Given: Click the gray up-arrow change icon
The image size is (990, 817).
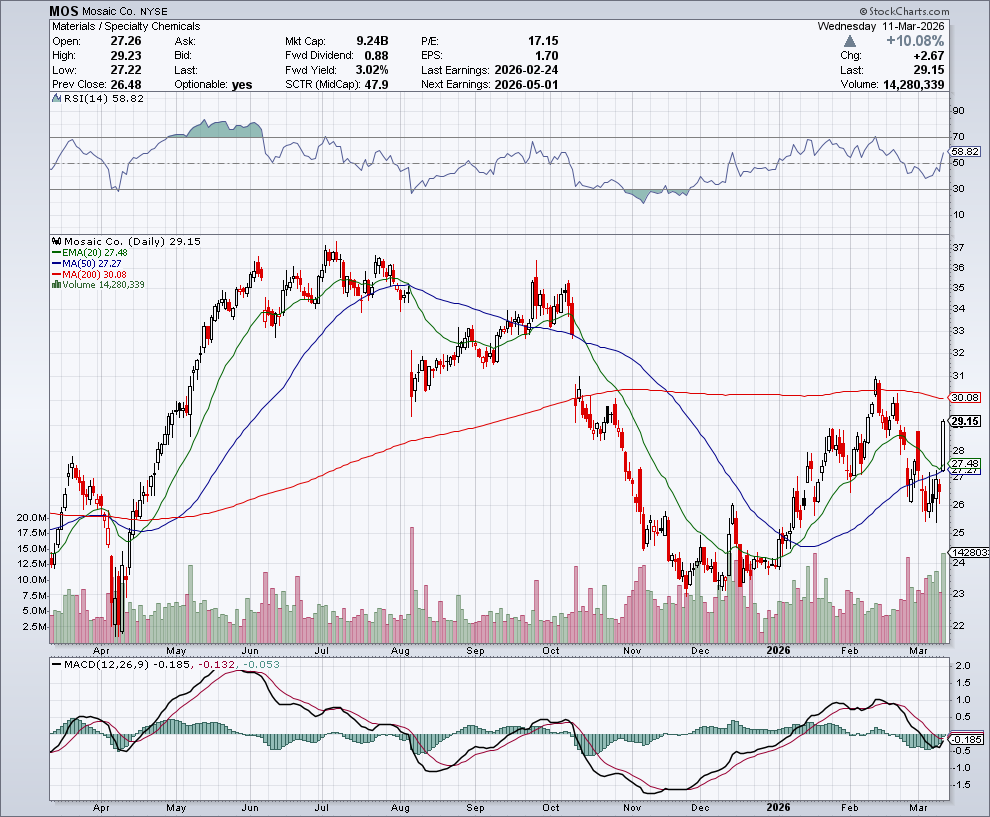Looking at the screenshot, I should click(850, 41).
